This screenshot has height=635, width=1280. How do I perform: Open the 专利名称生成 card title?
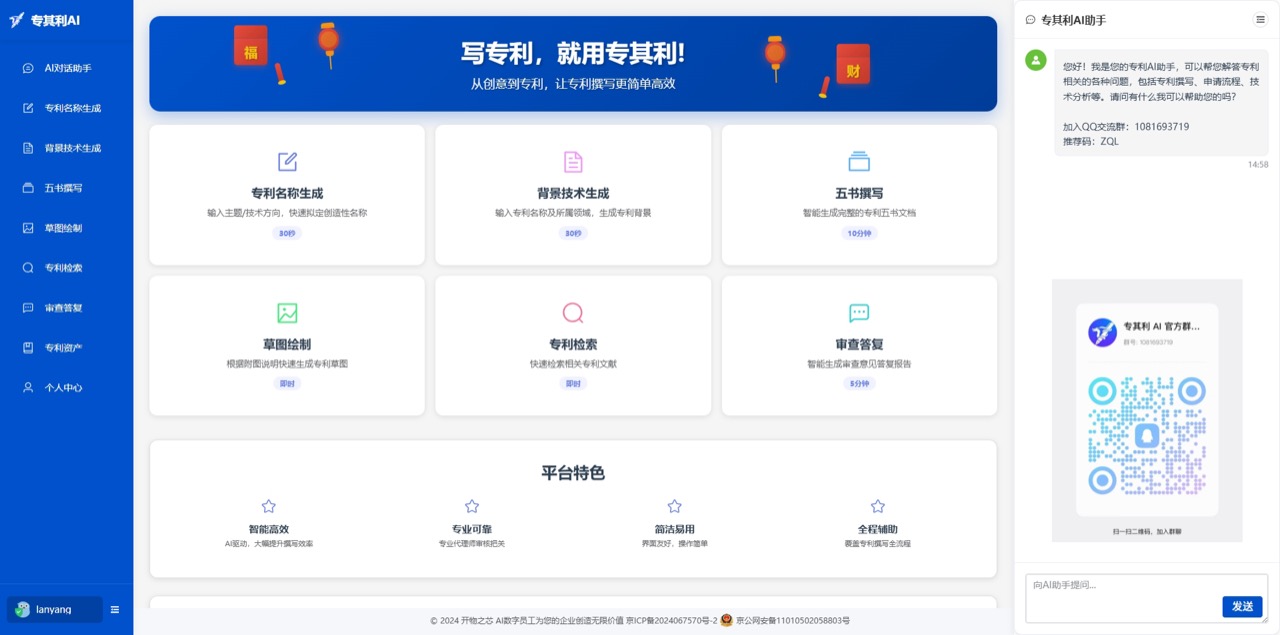coord(287,193)
